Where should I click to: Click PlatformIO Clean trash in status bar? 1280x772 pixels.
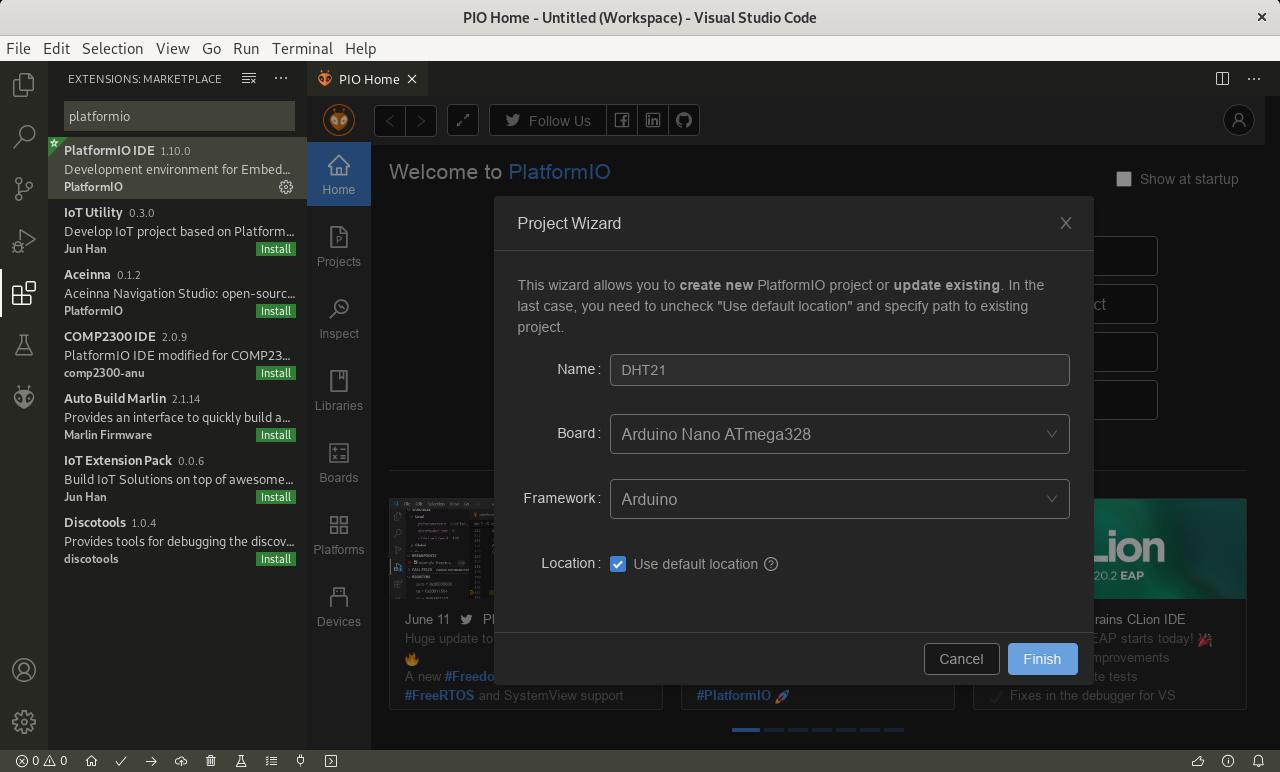pyautogui.click(x=211, y=761)
